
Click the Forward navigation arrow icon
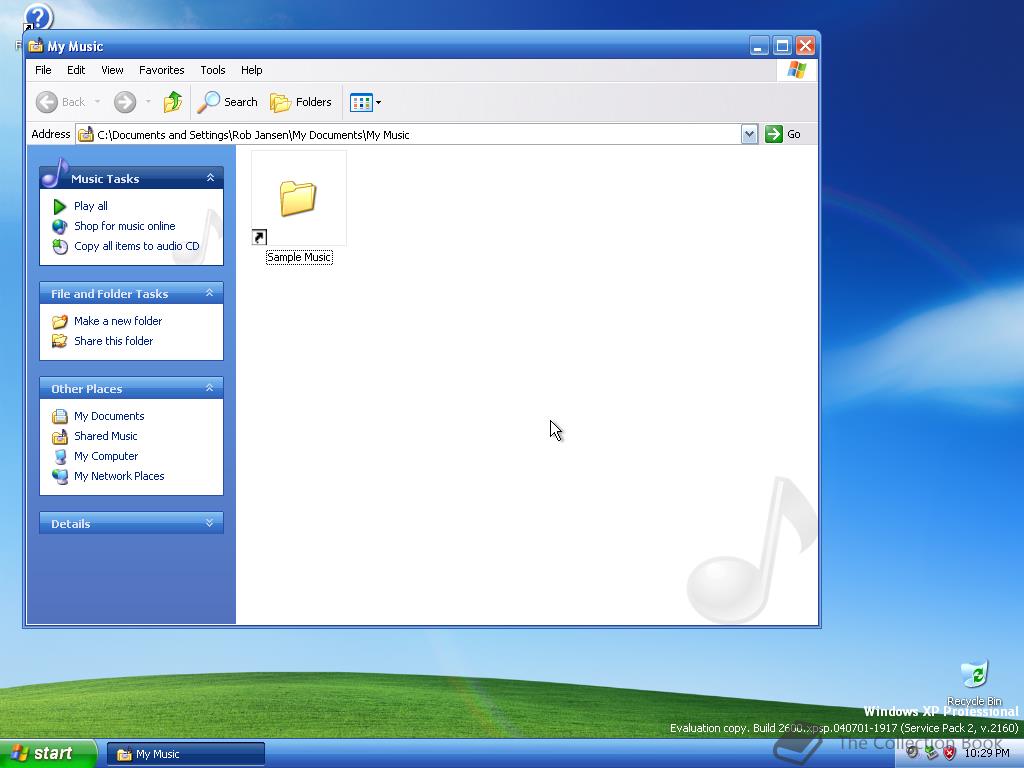[125, 102]
